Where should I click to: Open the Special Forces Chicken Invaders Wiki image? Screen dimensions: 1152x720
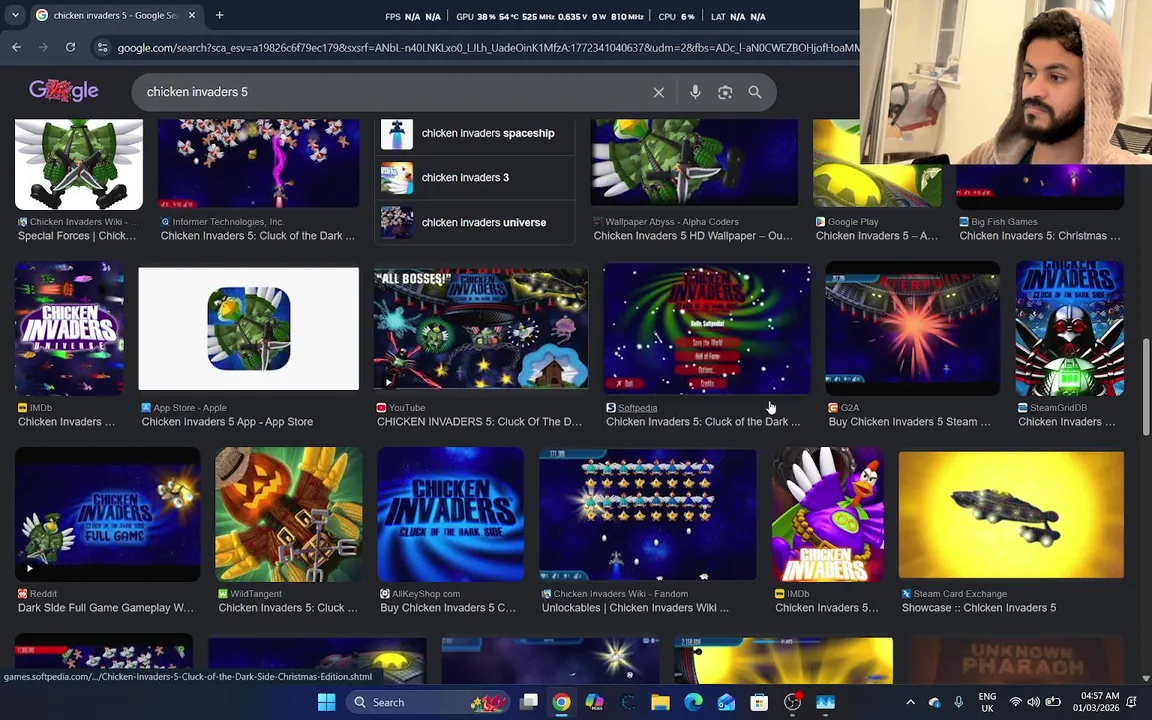click(79, 165)
